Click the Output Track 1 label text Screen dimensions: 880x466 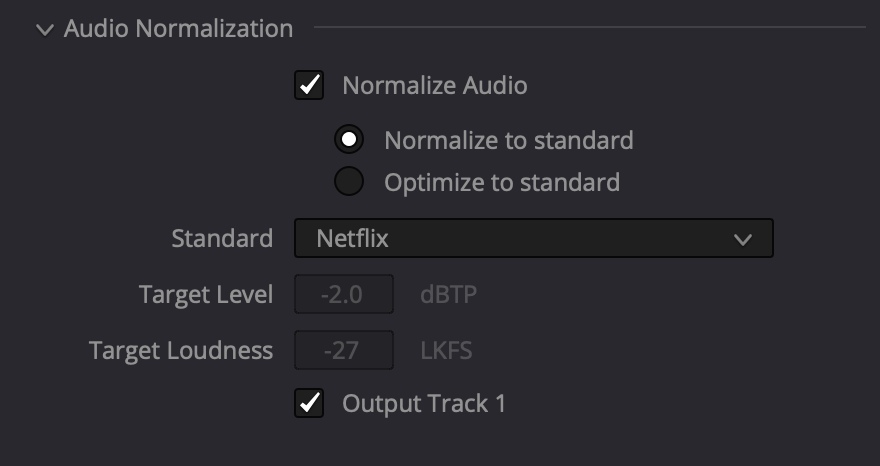[x=424, y=404]
